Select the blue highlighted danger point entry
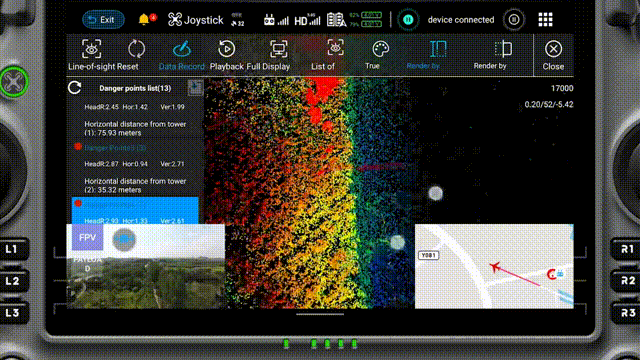The width and height of the screenshot is (640, 360). [135, 211]
